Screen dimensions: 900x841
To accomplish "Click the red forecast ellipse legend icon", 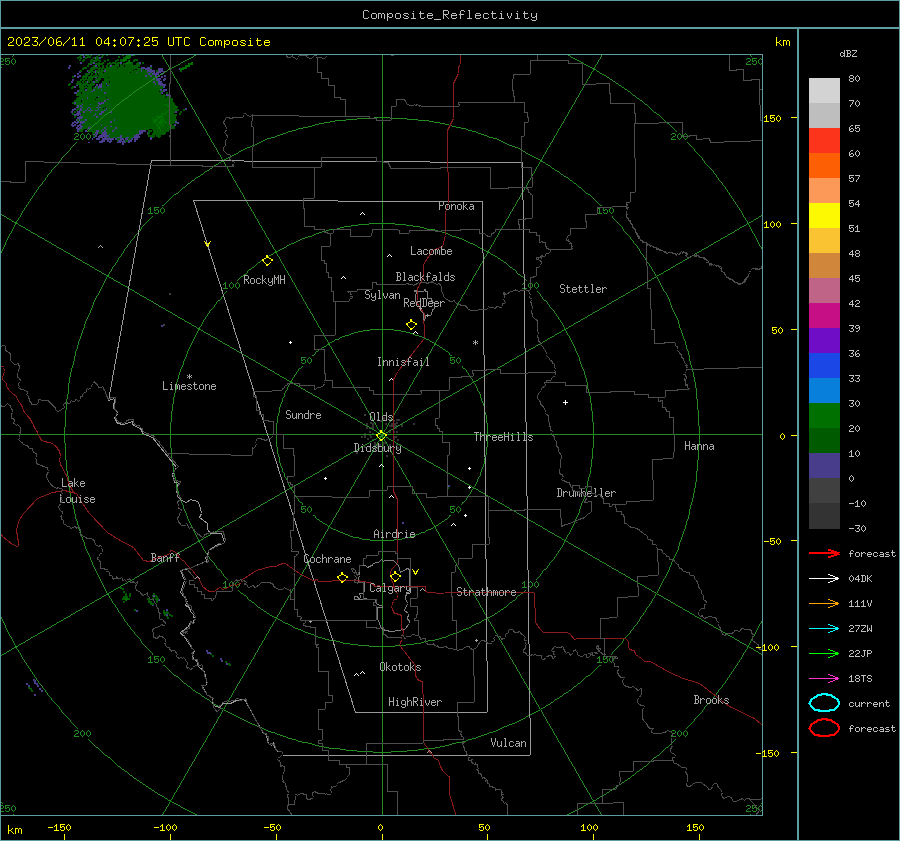I will (x=824, y=728).
